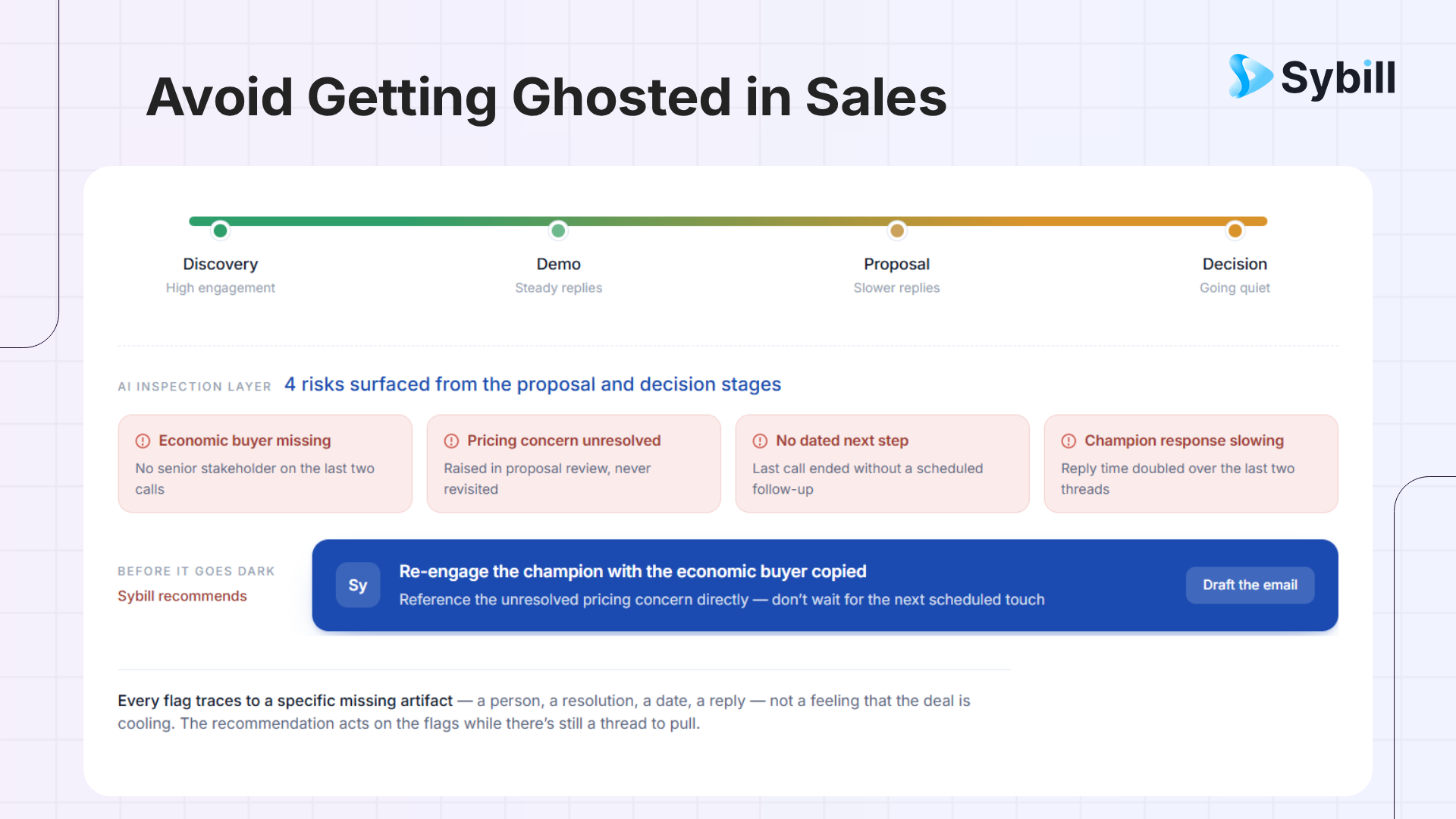Click the Steady replies caption
This screenshot has width=1456, height=819.
tap(558, 288)
